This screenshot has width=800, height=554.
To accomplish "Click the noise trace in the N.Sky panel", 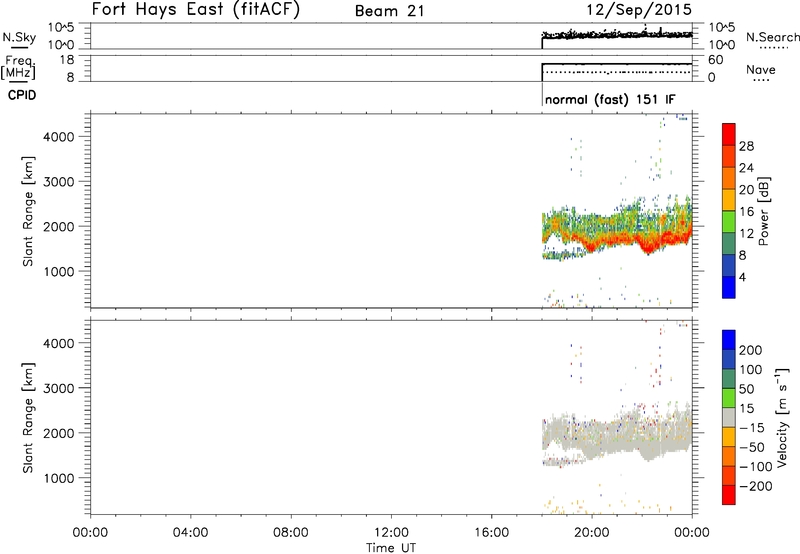I will pyautogui.click(x=617, y=35).
